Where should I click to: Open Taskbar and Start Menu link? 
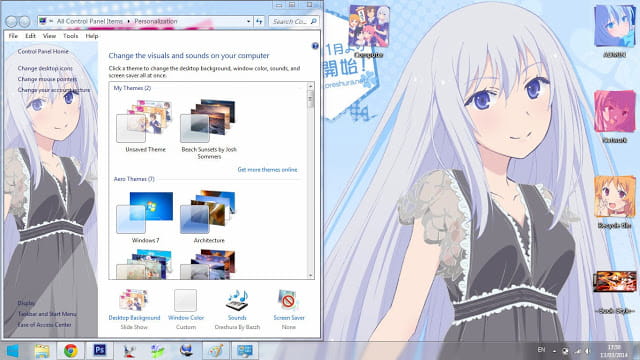(x=47, y=314)
